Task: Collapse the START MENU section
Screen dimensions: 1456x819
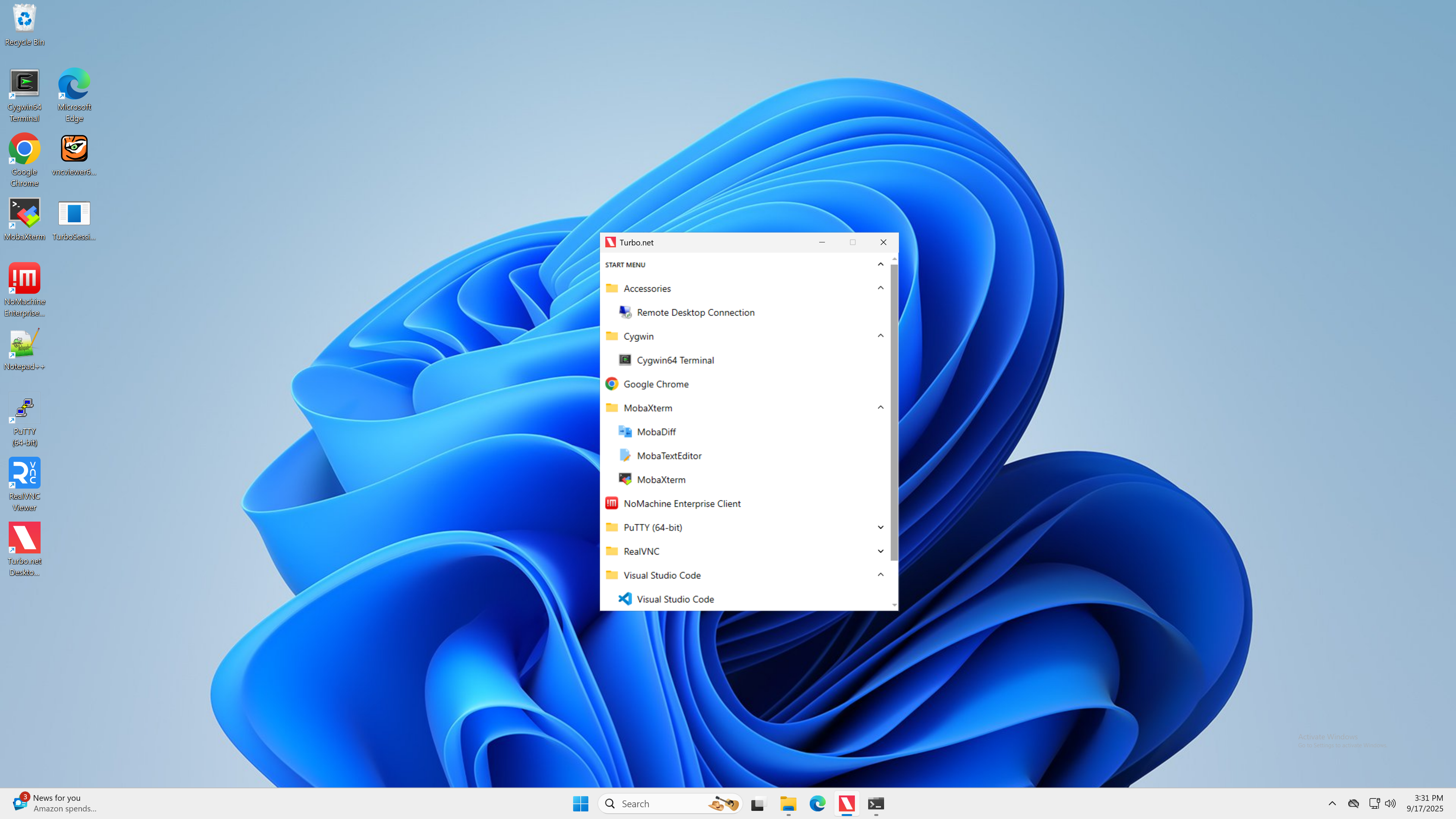Action: click(880, 264)
